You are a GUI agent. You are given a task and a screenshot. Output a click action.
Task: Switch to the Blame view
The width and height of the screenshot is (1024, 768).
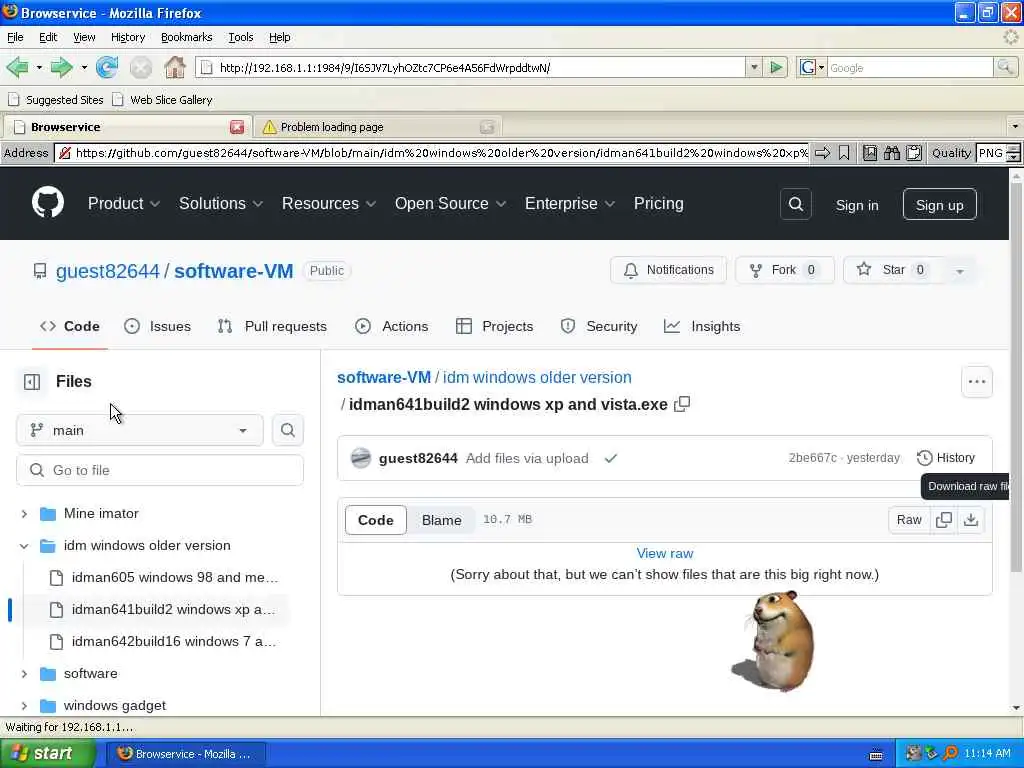click(441, 520)
